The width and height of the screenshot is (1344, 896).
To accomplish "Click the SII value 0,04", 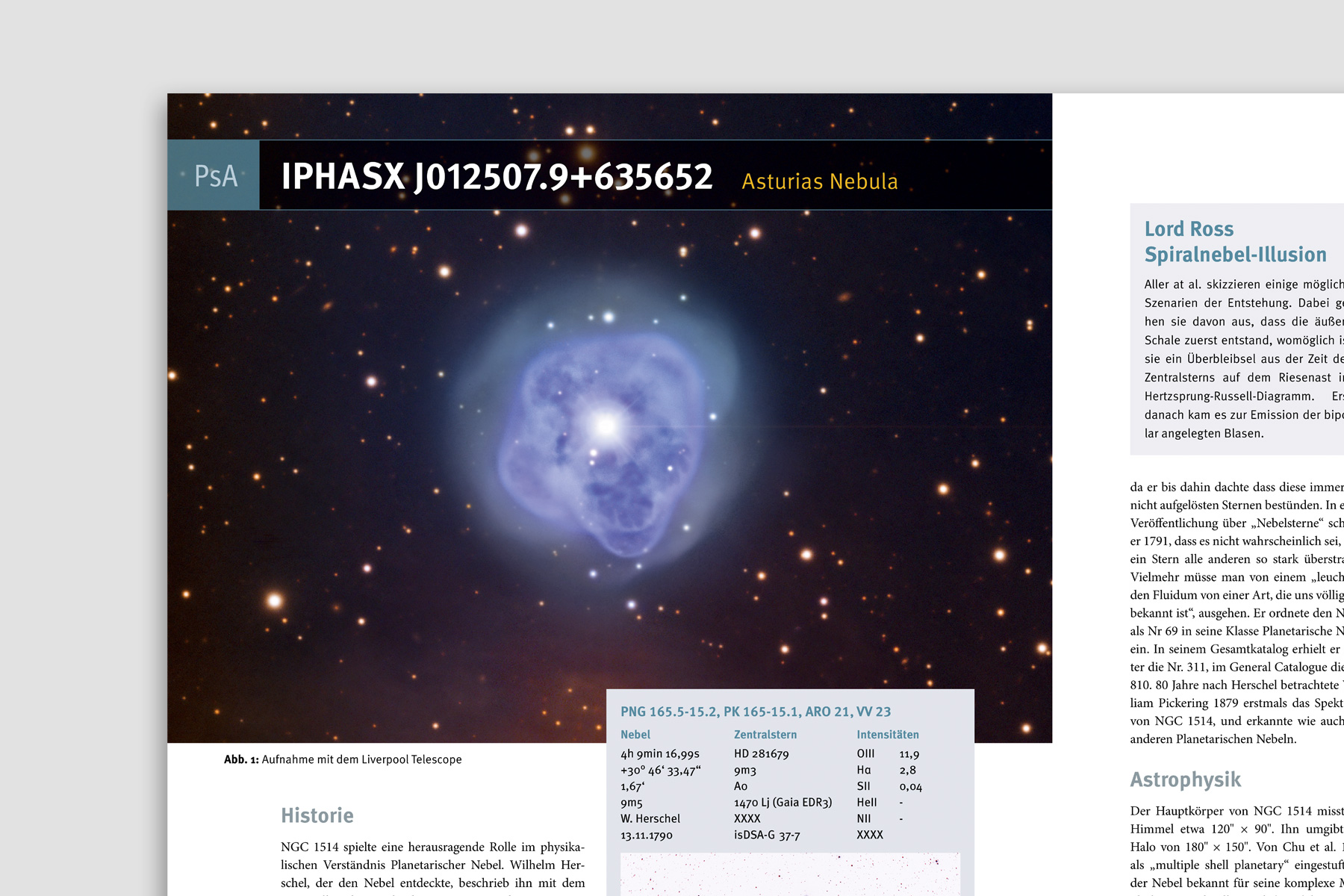I will [x=910, y=787].
